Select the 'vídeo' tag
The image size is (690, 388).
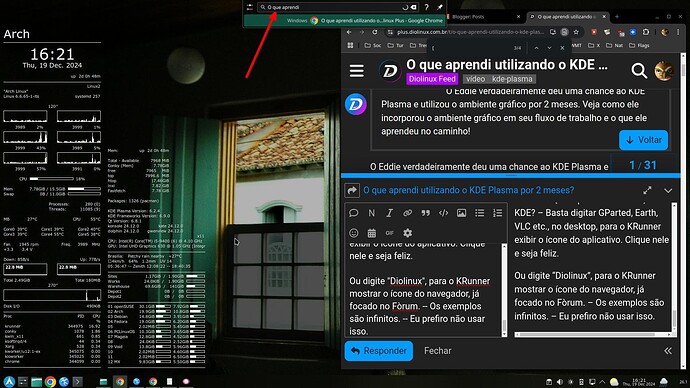475,79
